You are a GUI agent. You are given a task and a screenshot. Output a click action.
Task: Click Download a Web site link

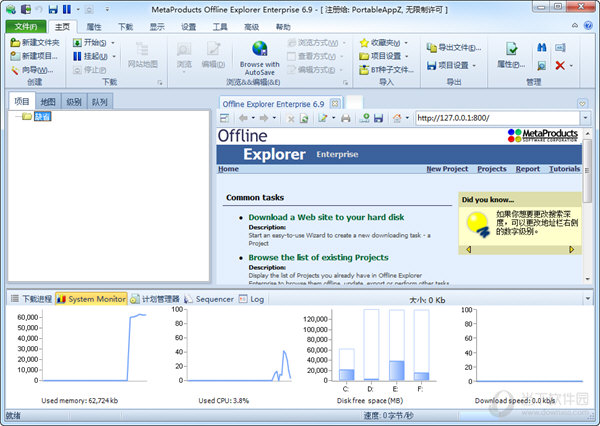tap(326, 217)
